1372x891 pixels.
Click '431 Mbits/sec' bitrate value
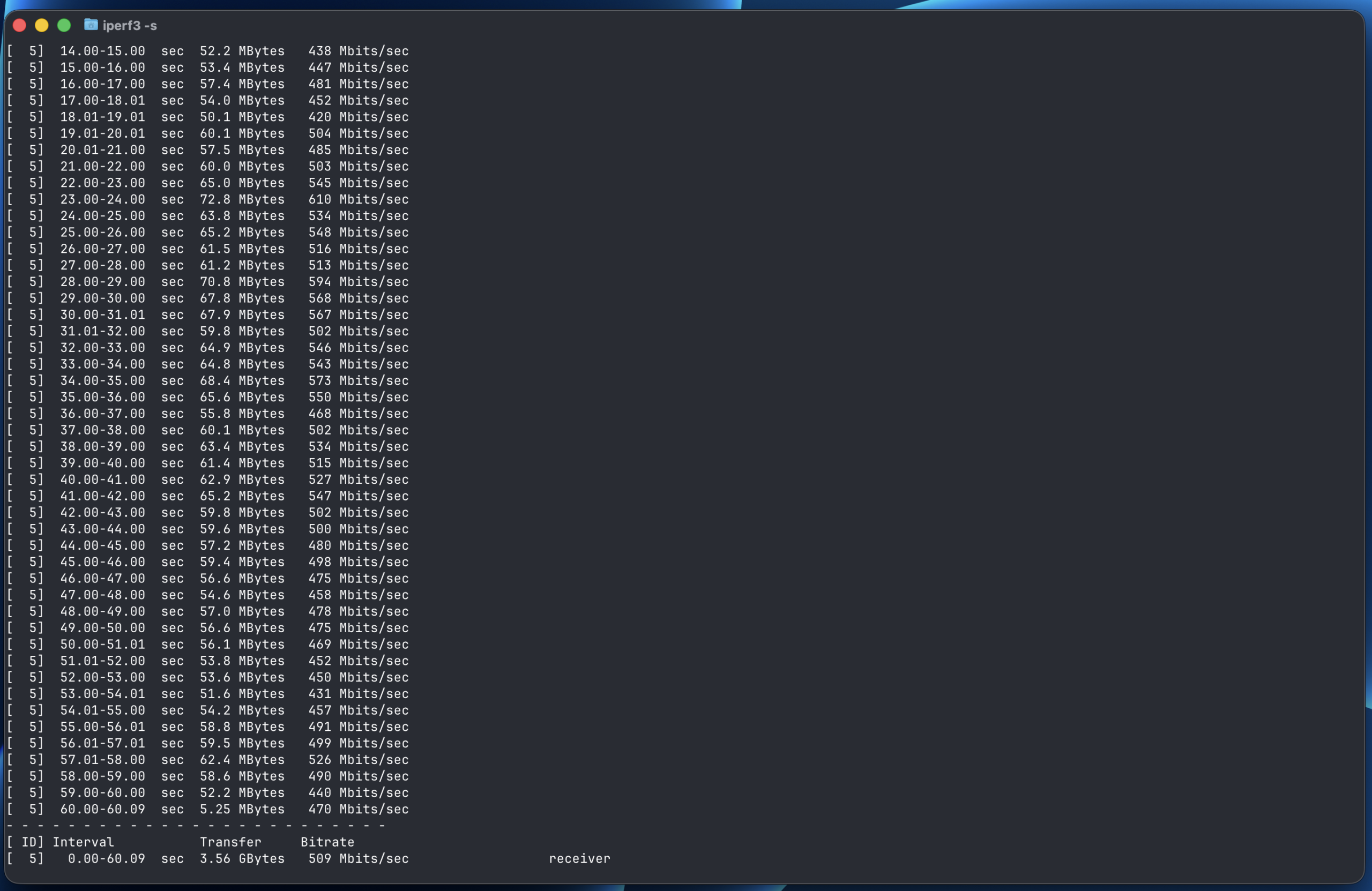(x=358, y=694)
